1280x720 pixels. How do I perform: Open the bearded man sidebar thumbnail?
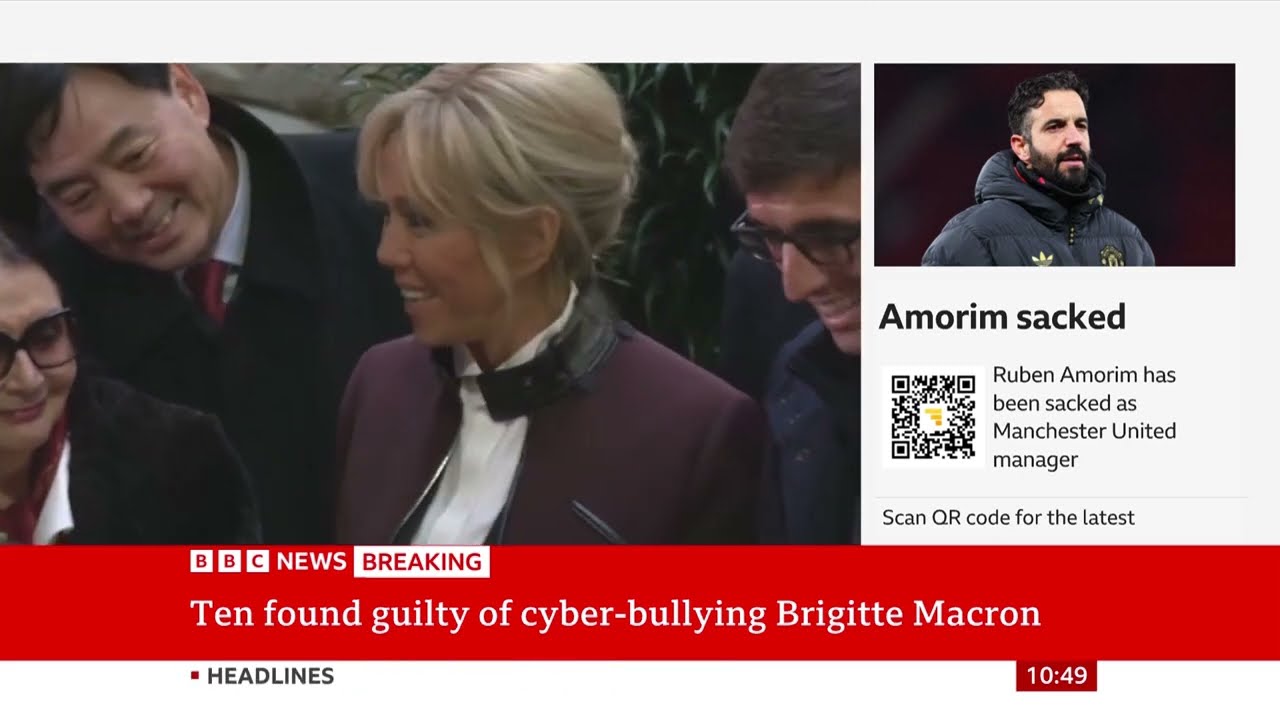(x=1054, y=165)
